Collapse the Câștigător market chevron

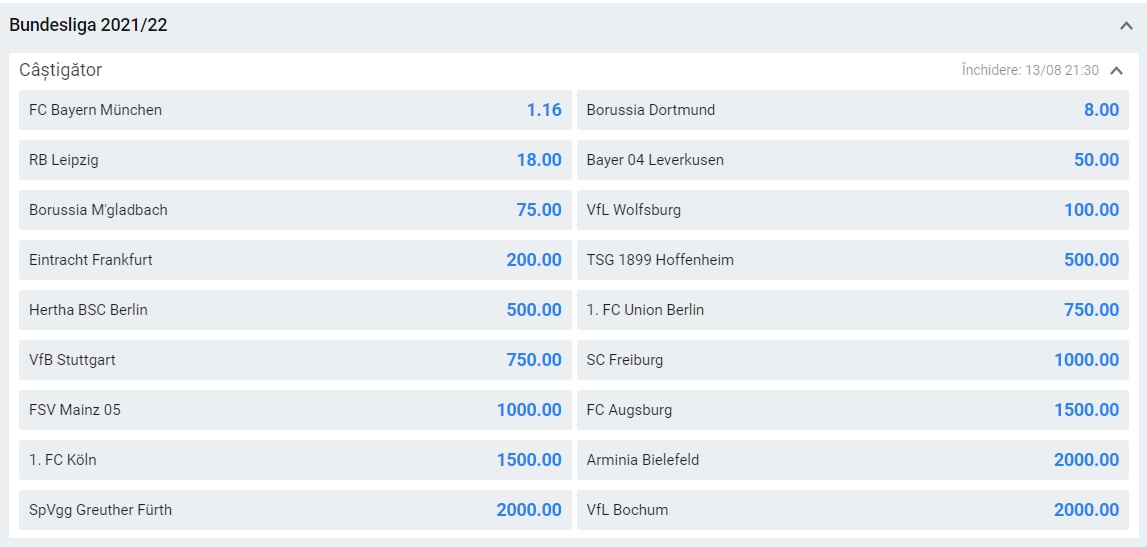1117,71
